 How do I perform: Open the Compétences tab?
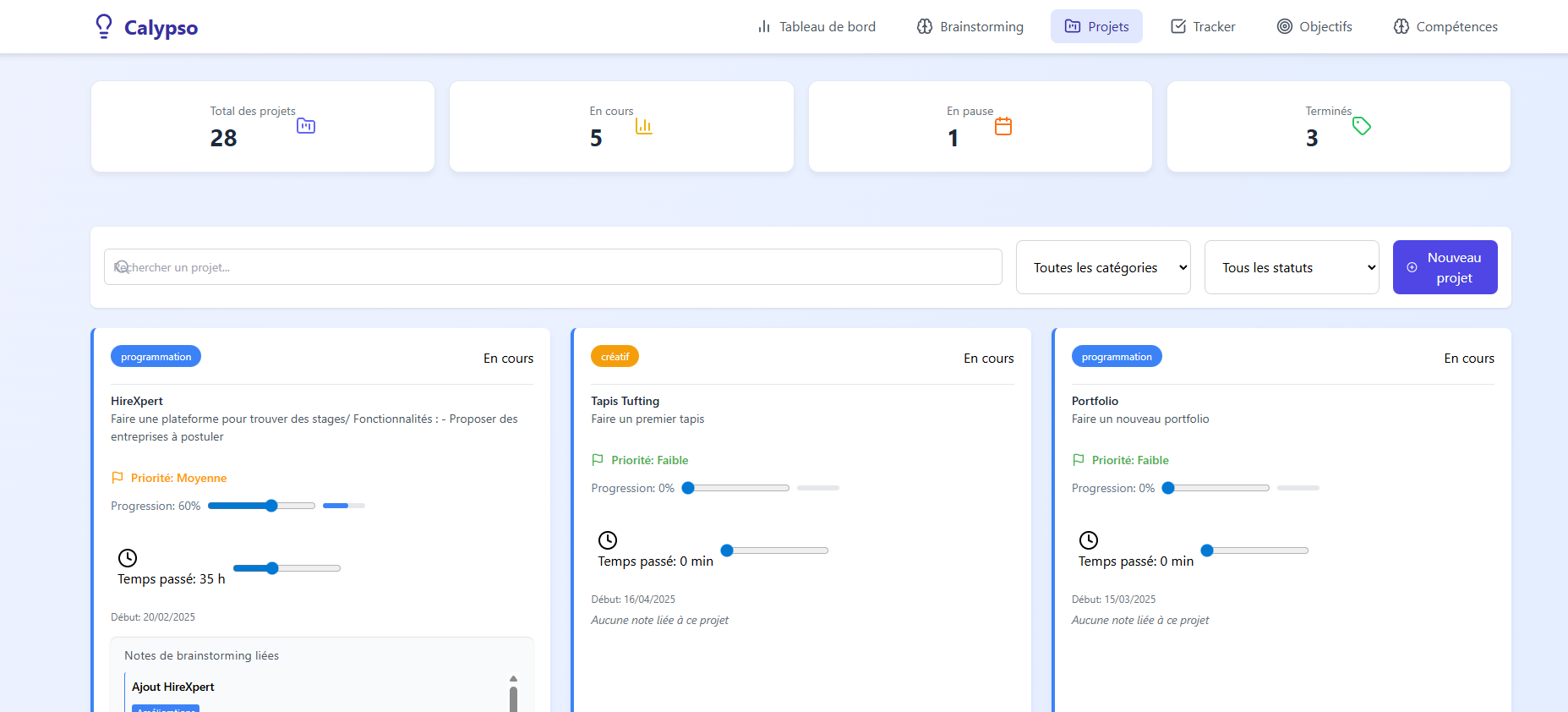[x=1445, y=27]
